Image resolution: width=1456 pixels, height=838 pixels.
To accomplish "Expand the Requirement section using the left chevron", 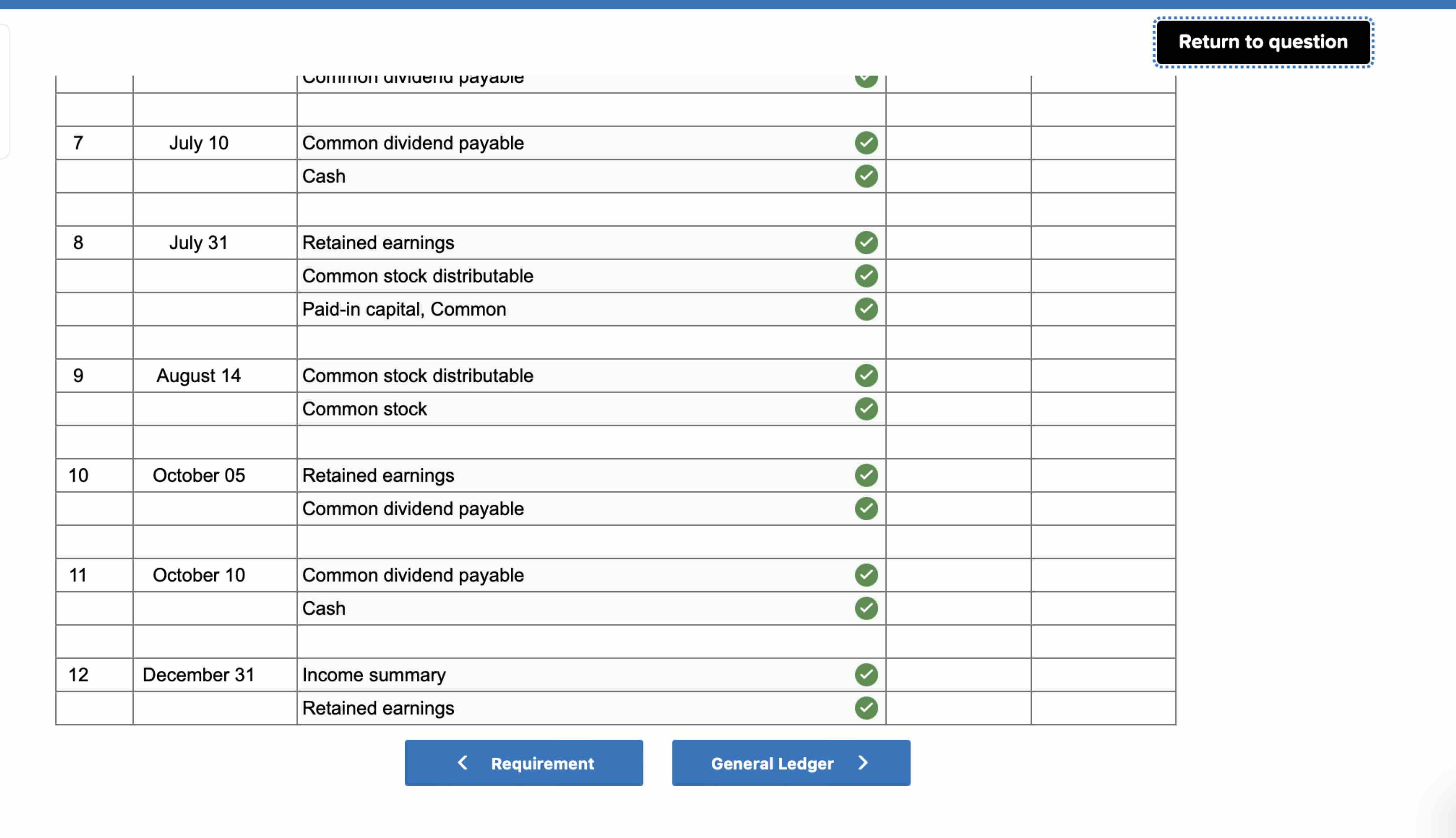I will click(463, 762).
